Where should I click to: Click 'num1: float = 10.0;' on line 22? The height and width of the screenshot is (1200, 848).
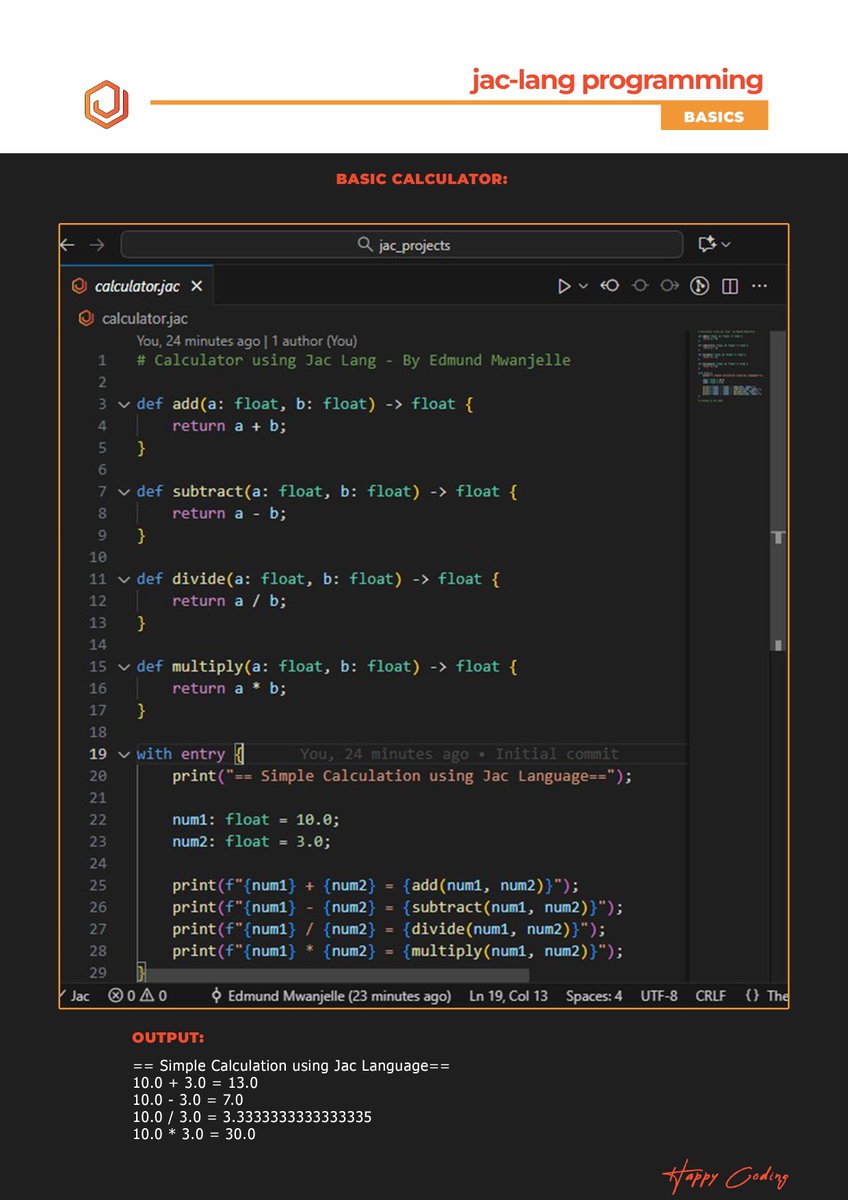coord(256,820)
